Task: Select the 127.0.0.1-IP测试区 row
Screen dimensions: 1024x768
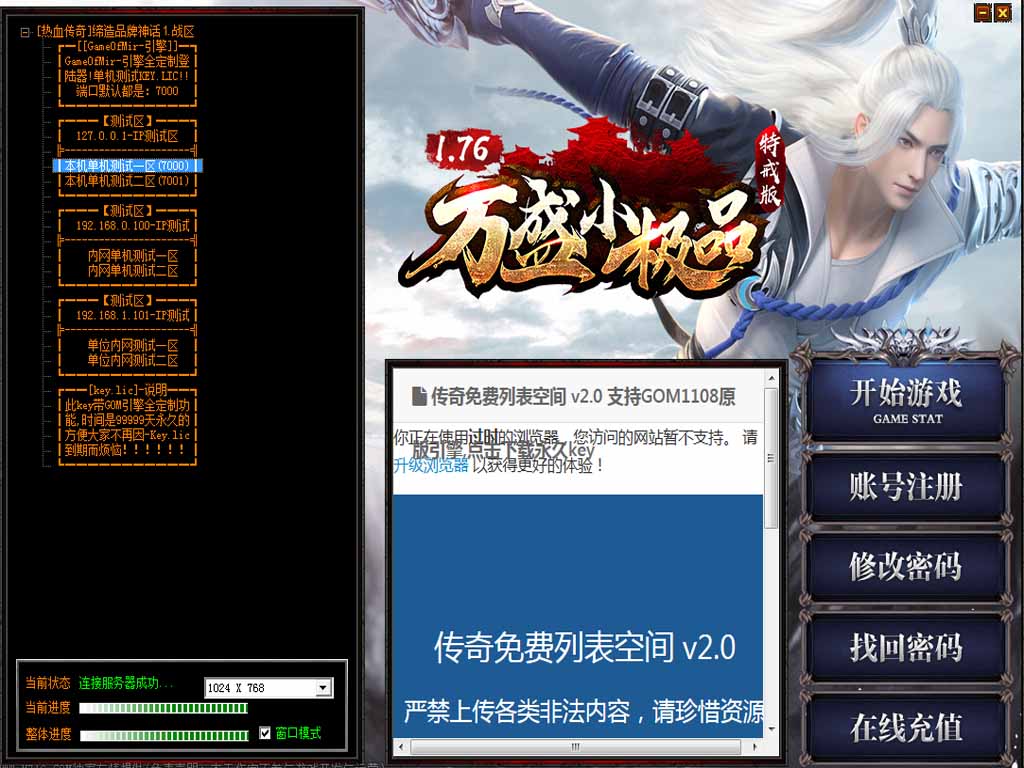Action: click(x=127, y=136)
